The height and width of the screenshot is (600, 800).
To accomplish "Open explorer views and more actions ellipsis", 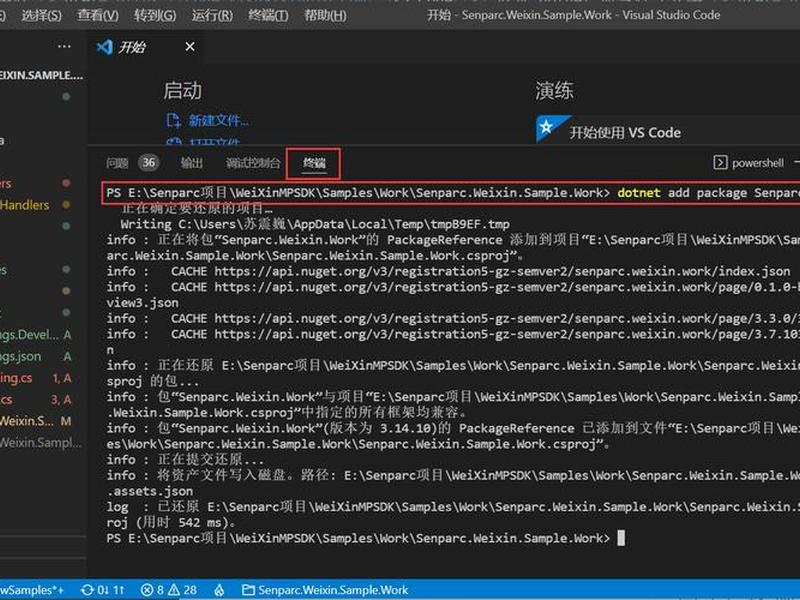I will pyautogui.click(x=64, y=46).
